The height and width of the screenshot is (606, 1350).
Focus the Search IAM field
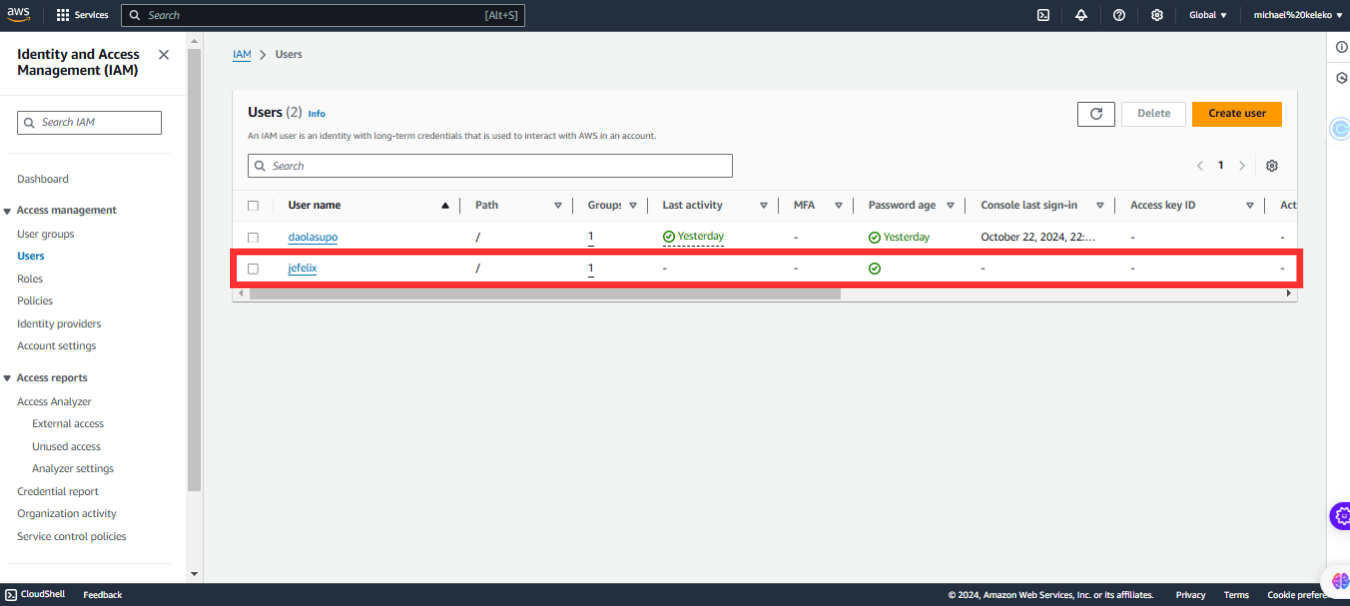[89, 122]
